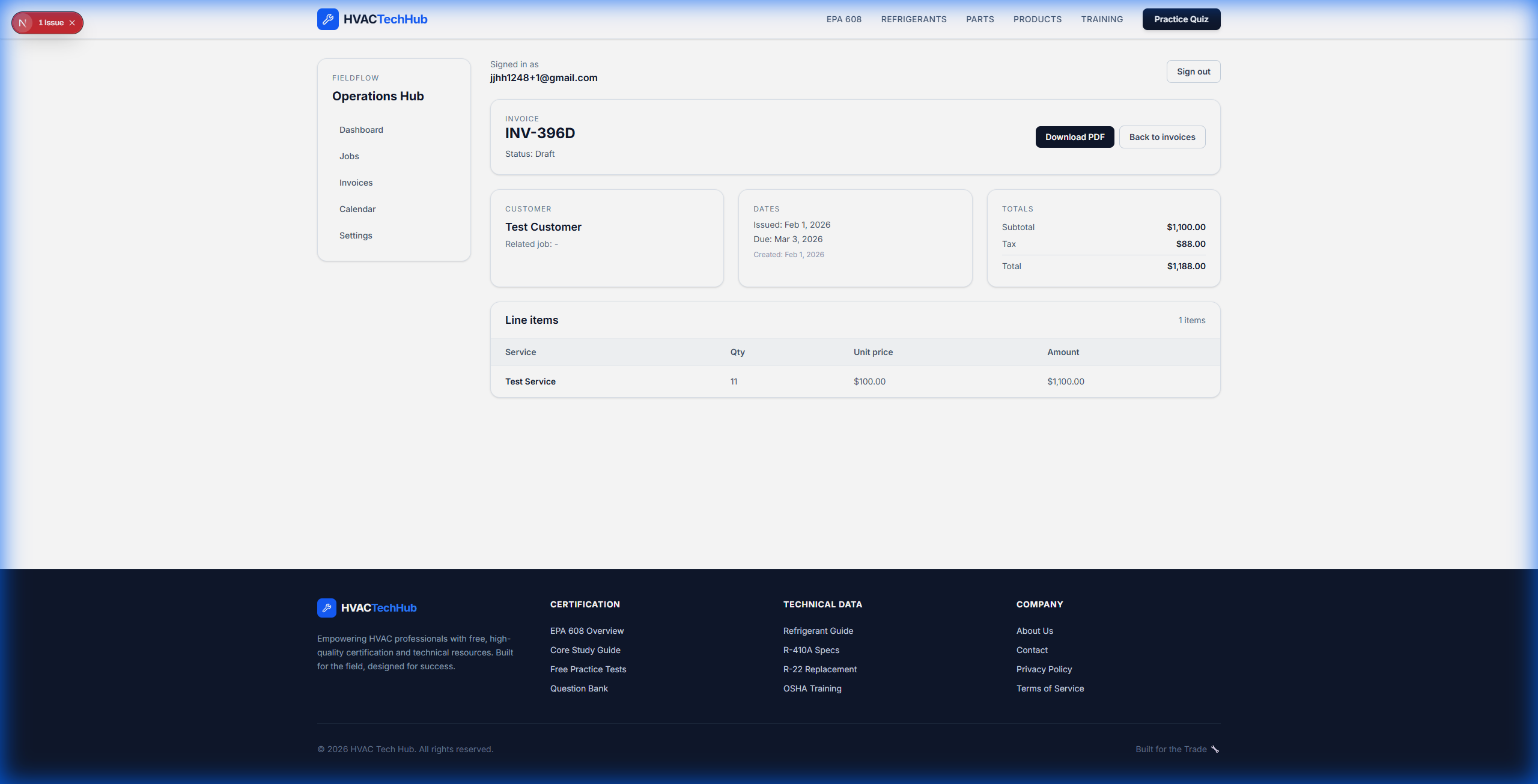The height and width of the screenshot is (784, 1538).
Task: Launch the Practice Quiz
Action: tap(1181, 19)
